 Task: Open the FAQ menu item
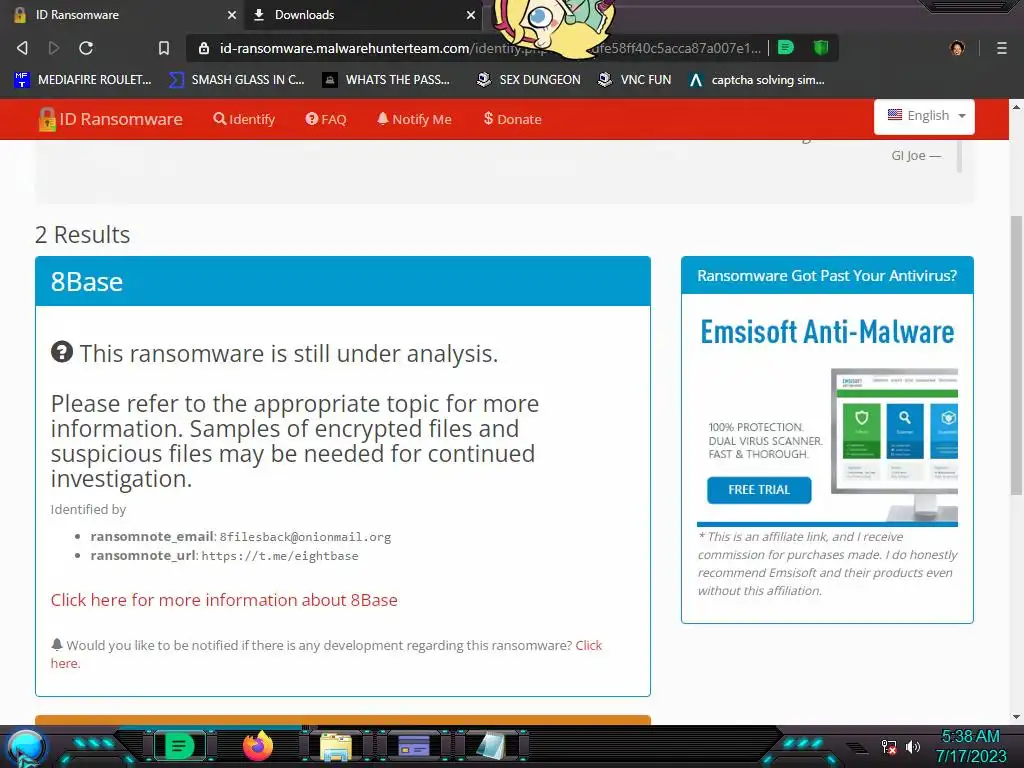[x=326, y=119]
